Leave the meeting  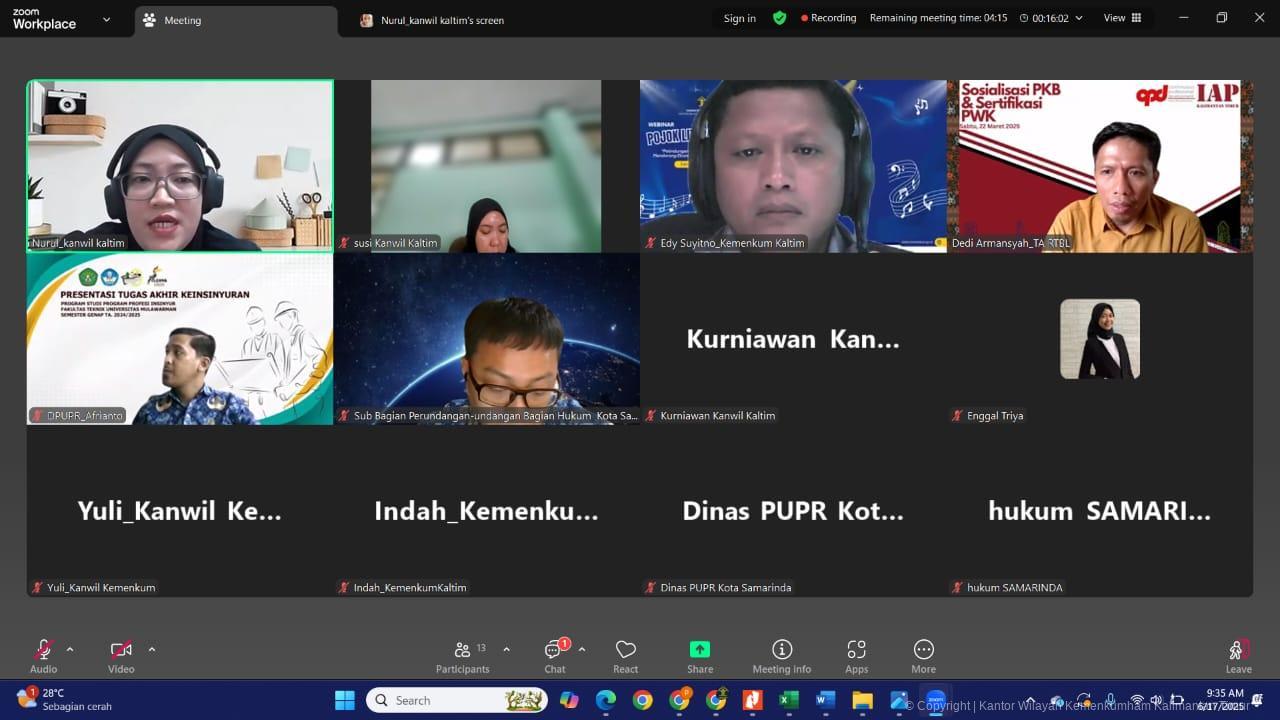coord(1238,656)
